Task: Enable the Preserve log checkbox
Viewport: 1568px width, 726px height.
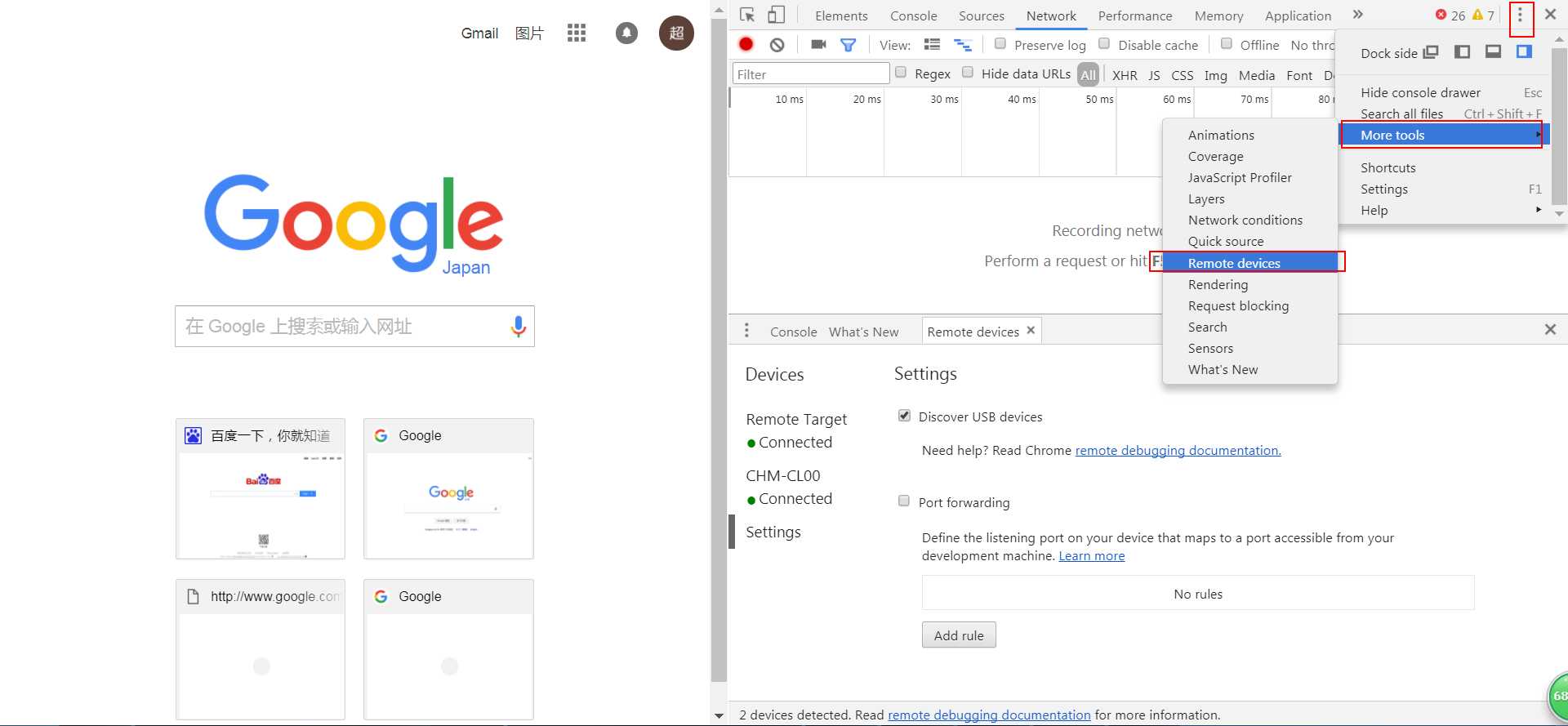Action: pyautogui.click(x=1000, y=44)
